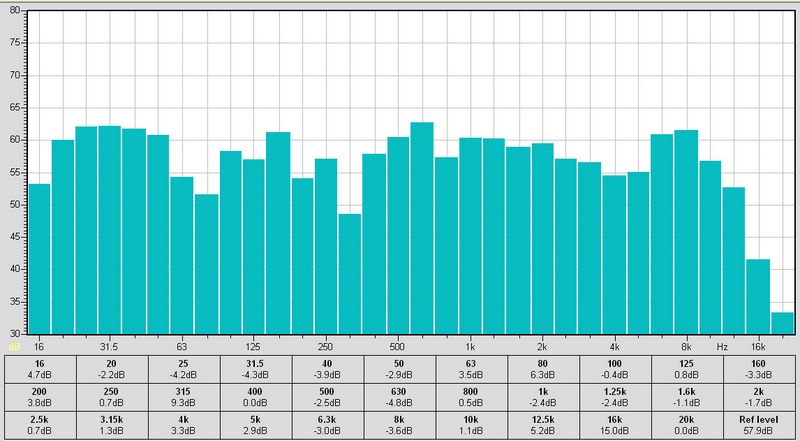
Task: Click the 8k frequency axis label
Action: [686, 347]
